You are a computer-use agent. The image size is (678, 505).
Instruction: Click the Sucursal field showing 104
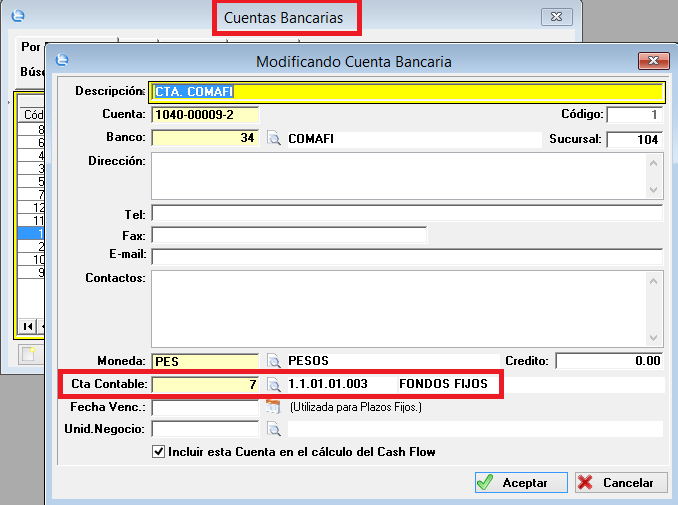[634, 139]
